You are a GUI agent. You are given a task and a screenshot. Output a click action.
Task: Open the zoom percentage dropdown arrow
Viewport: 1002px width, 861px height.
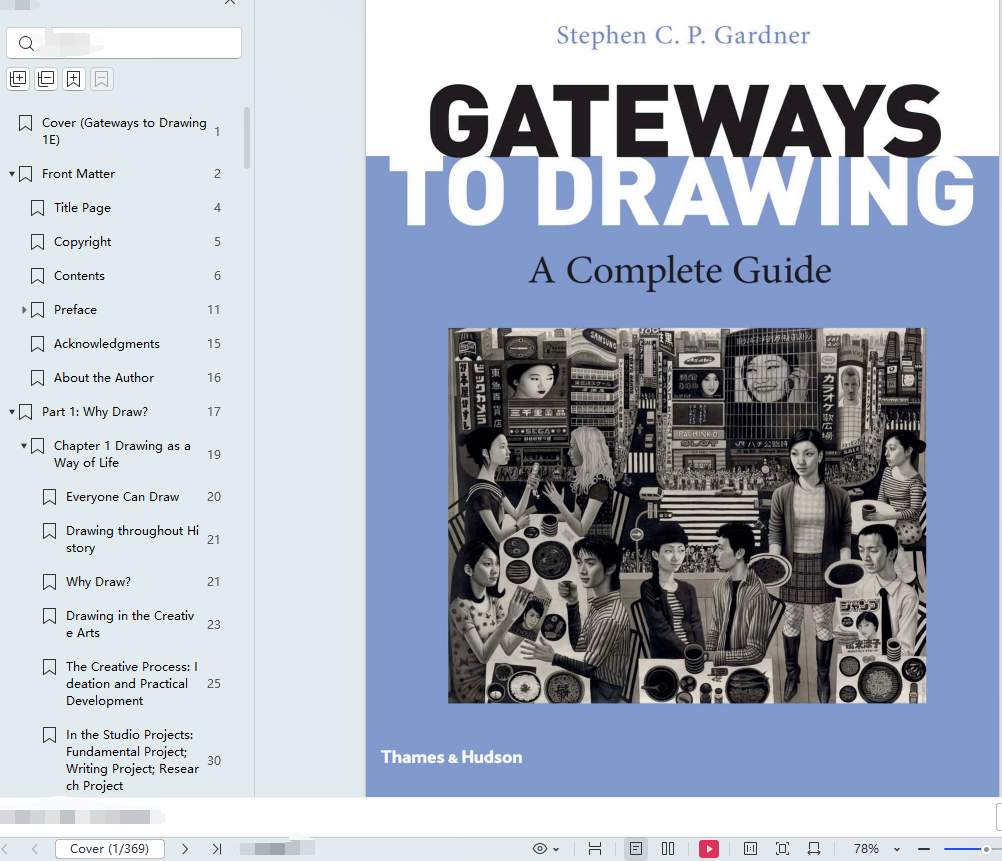tap(897, 849)
